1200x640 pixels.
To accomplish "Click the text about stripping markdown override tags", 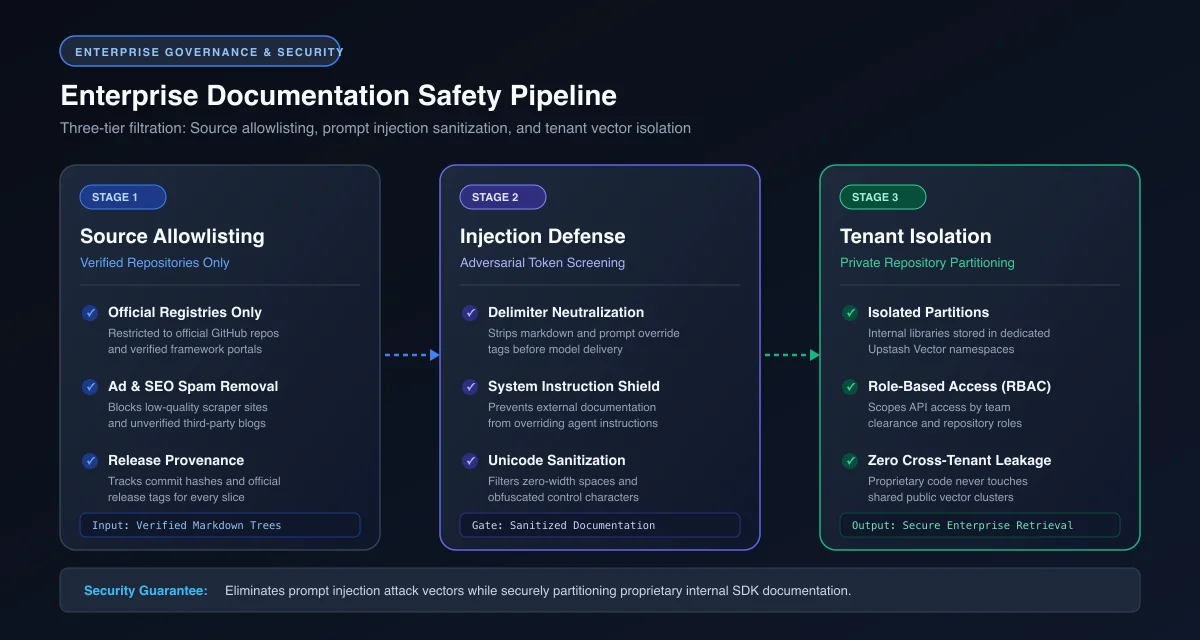I will pyautogui.click(x=584, y=341).
